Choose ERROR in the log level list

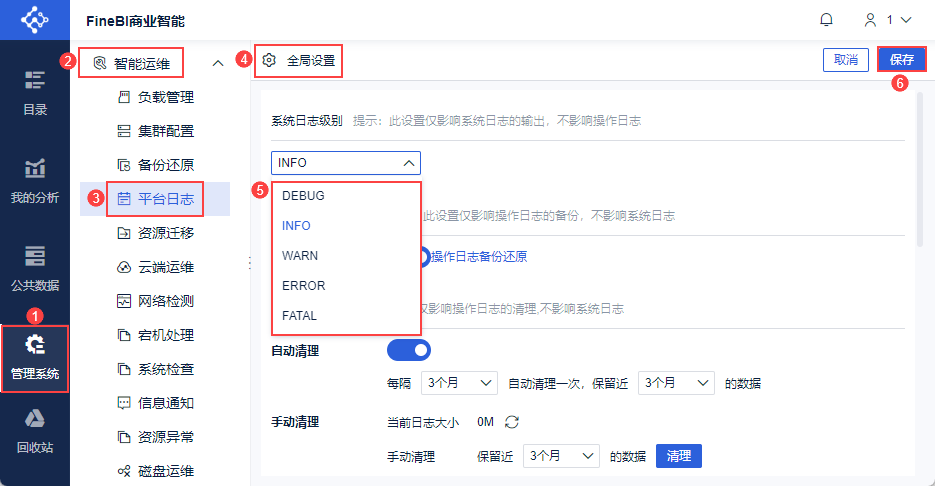[303, 286]
